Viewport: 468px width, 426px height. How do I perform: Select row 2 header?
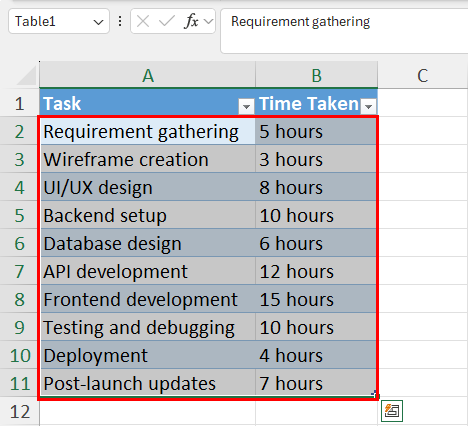[x=19, y=131]
